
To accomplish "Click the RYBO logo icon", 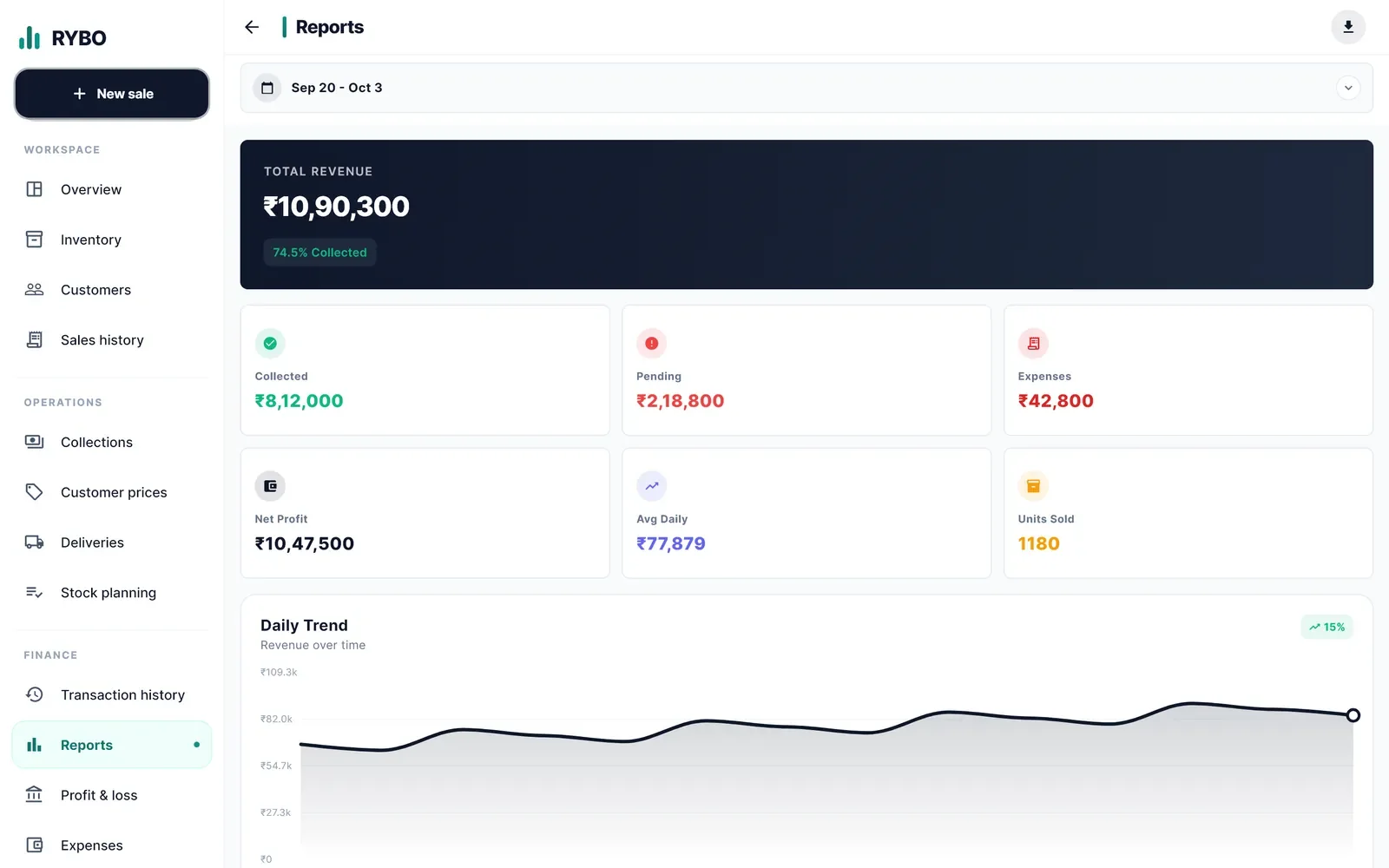I will 30,37.
